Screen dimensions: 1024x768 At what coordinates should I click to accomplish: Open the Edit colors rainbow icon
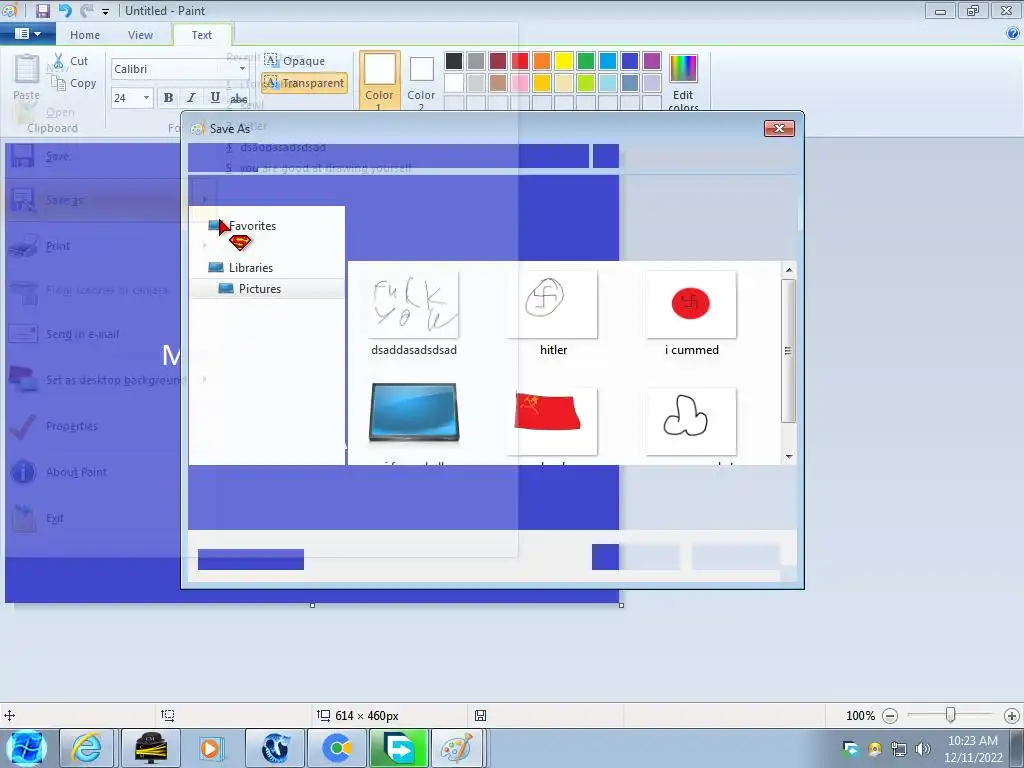(684, 69)
